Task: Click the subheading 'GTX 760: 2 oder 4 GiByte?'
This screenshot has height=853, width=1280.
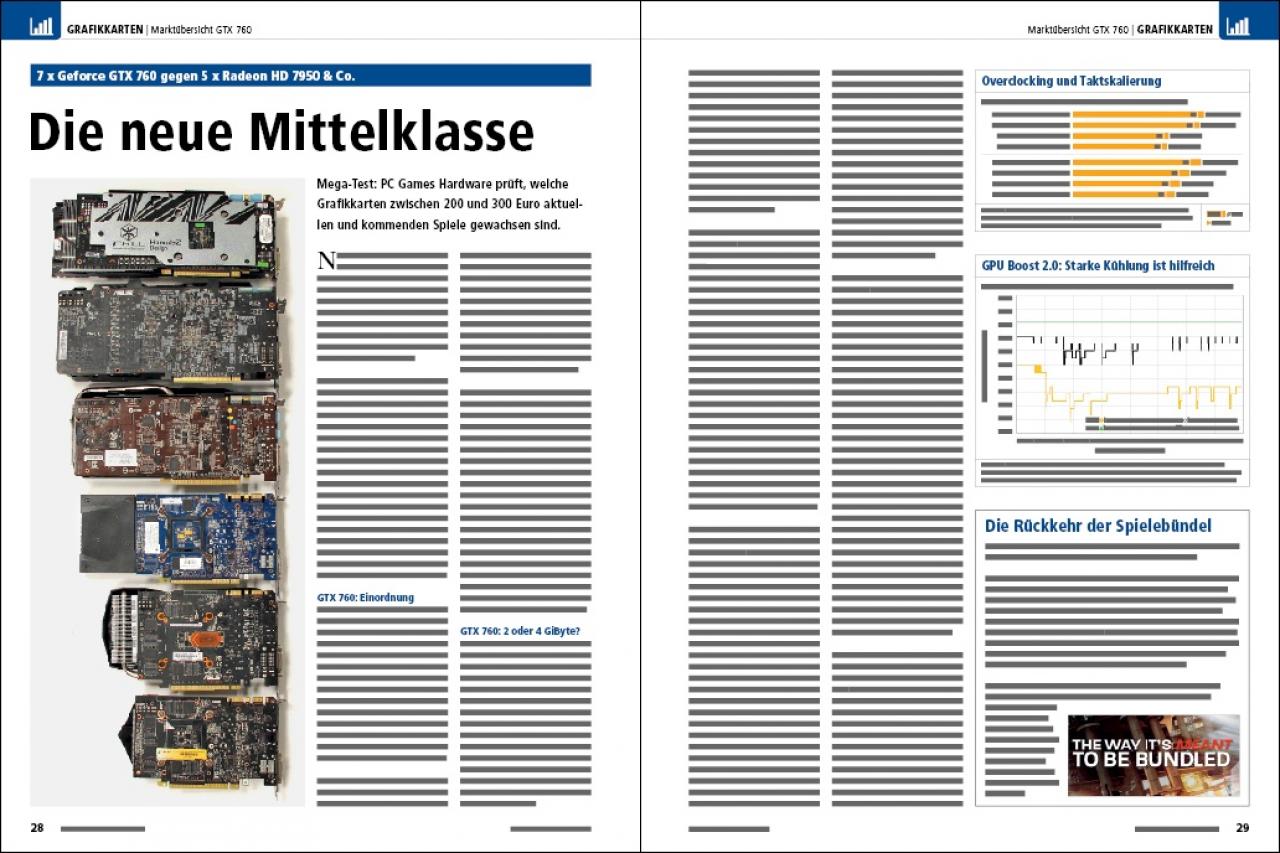Action: pos(520,631)
